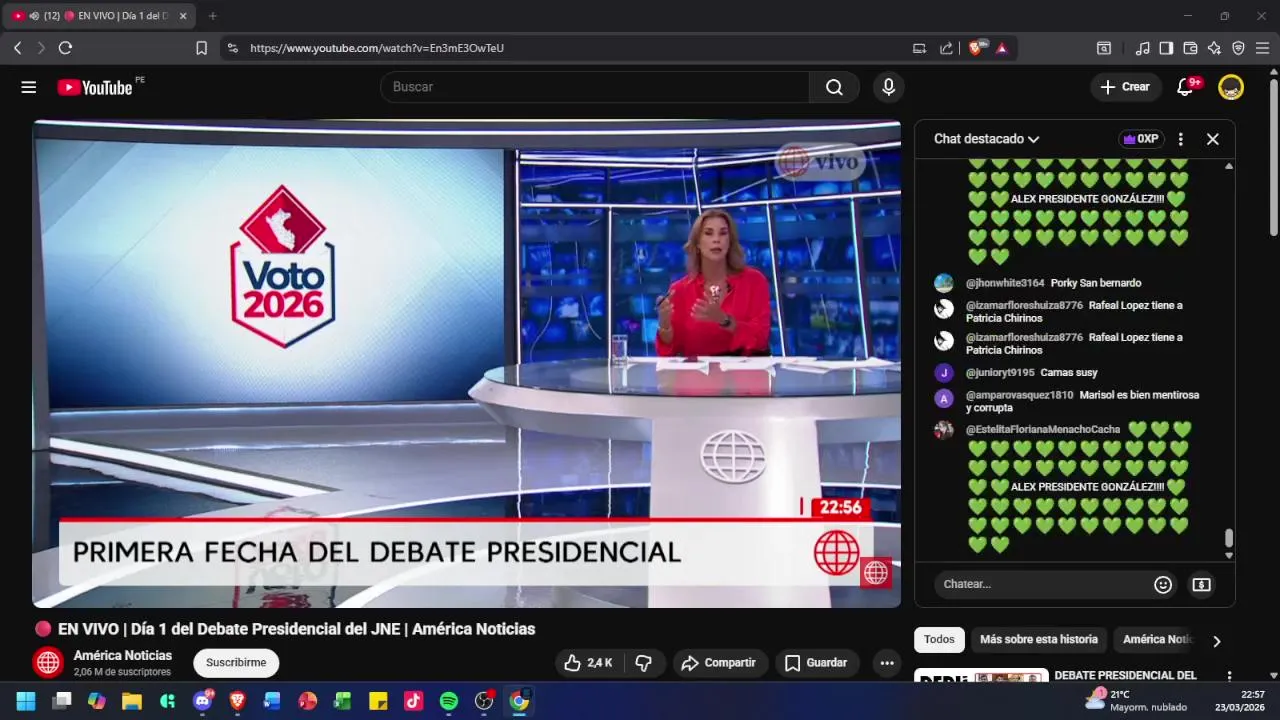Click the 0XP crown badge
This screenshot has height=720, width=1280.
pos(1141,139)
